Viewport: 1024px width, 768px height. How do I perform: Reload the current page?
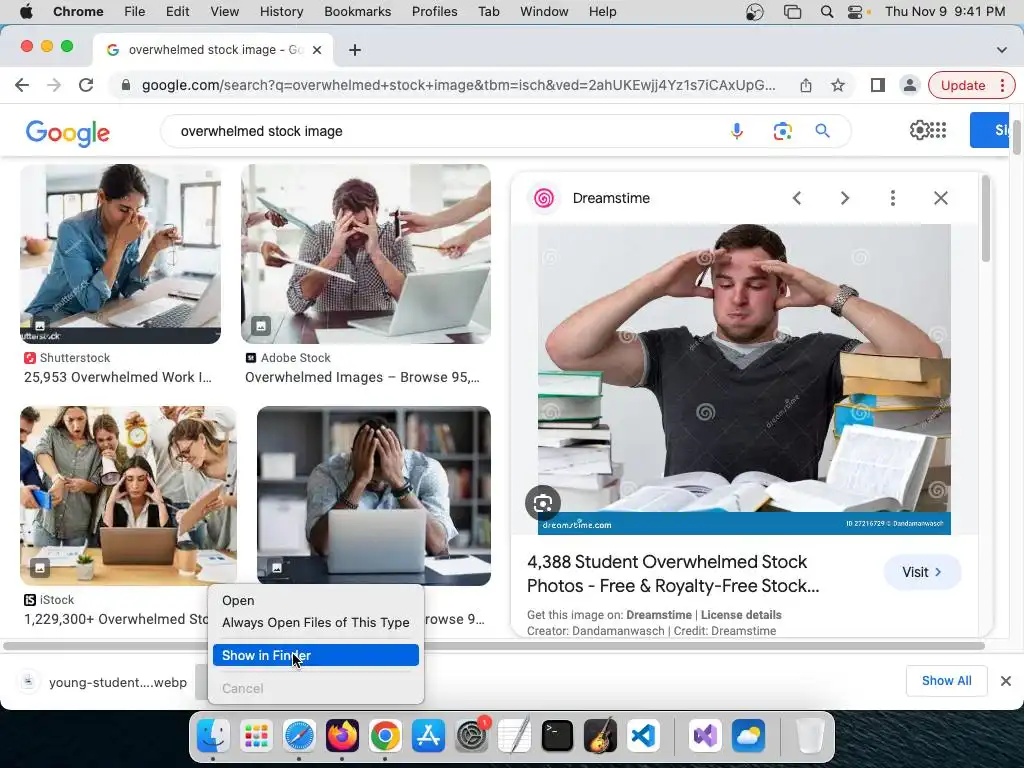pos(86,85)
